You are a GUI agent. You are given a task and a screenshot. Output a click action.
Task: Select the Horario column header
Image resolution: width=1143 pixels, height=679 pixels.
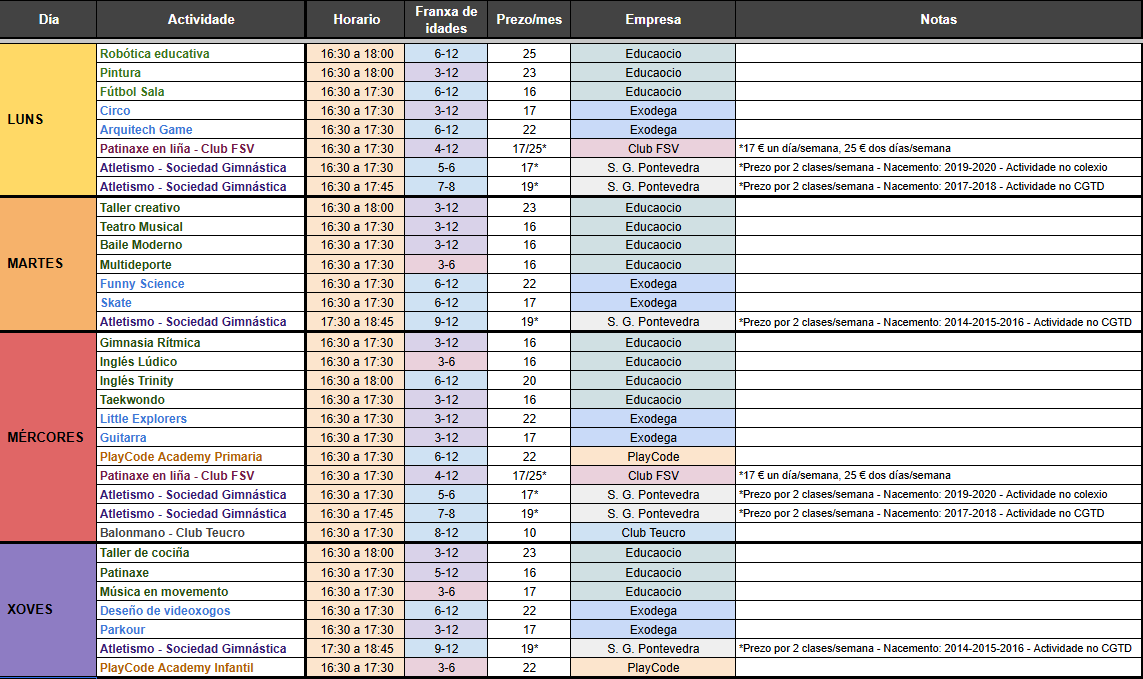(356, 20)
